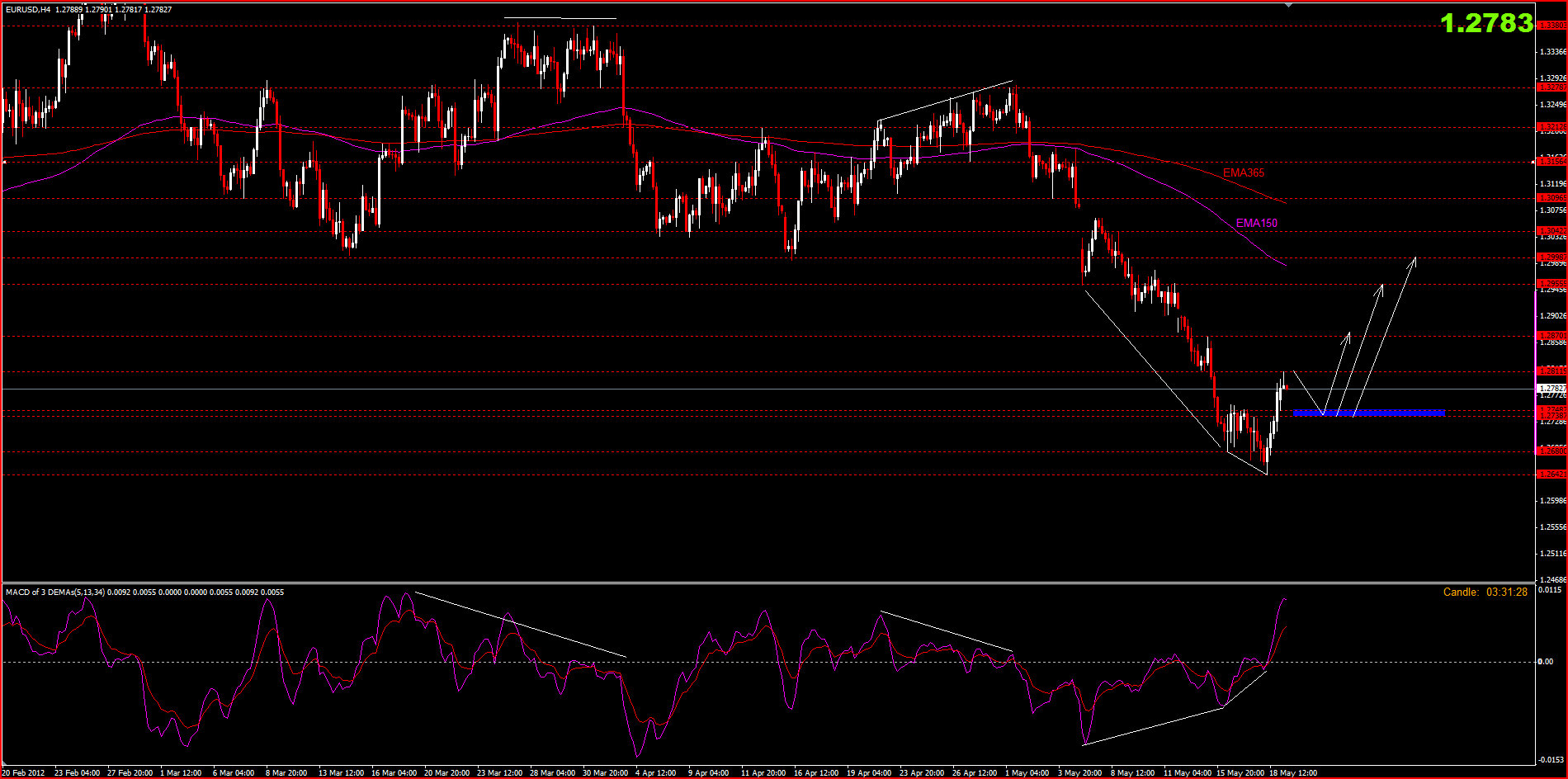Click the 1.33803 red price level tag
The width and height of the screenshot is (1568, 779).
pos(1551,26)
